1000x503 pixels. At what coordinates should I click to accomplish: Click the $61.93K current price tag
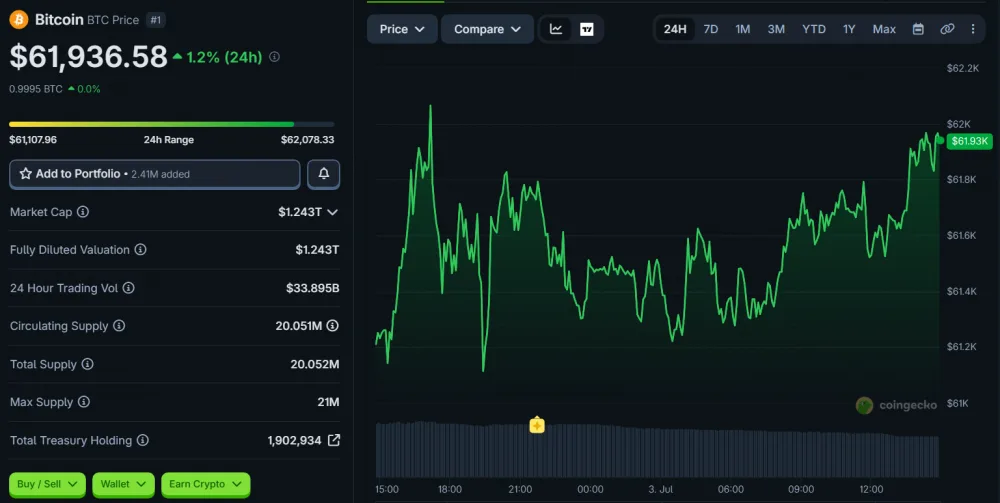pos(969,141)
